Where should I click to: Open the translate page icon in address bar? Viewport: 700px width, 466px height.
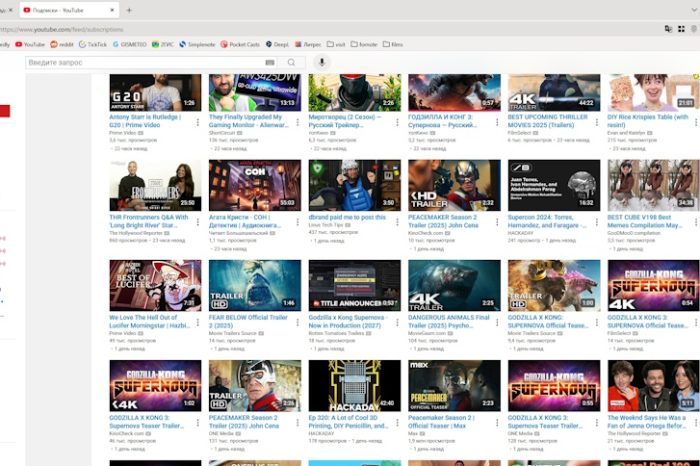(x=668, y=29)
